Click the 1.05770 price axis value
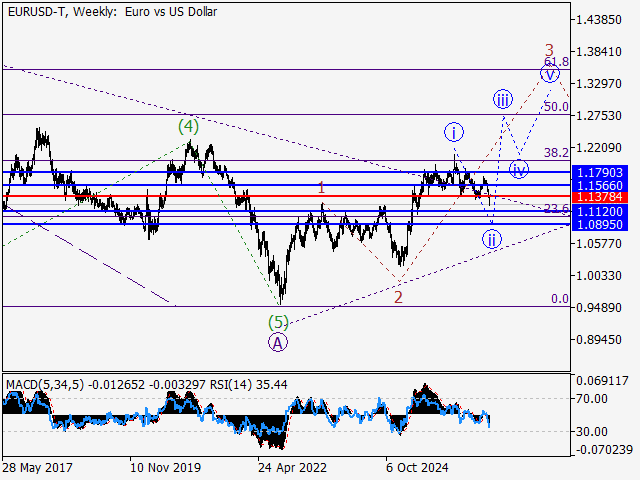This screenshot has height=480, width=640. click(x=599, y=244)
